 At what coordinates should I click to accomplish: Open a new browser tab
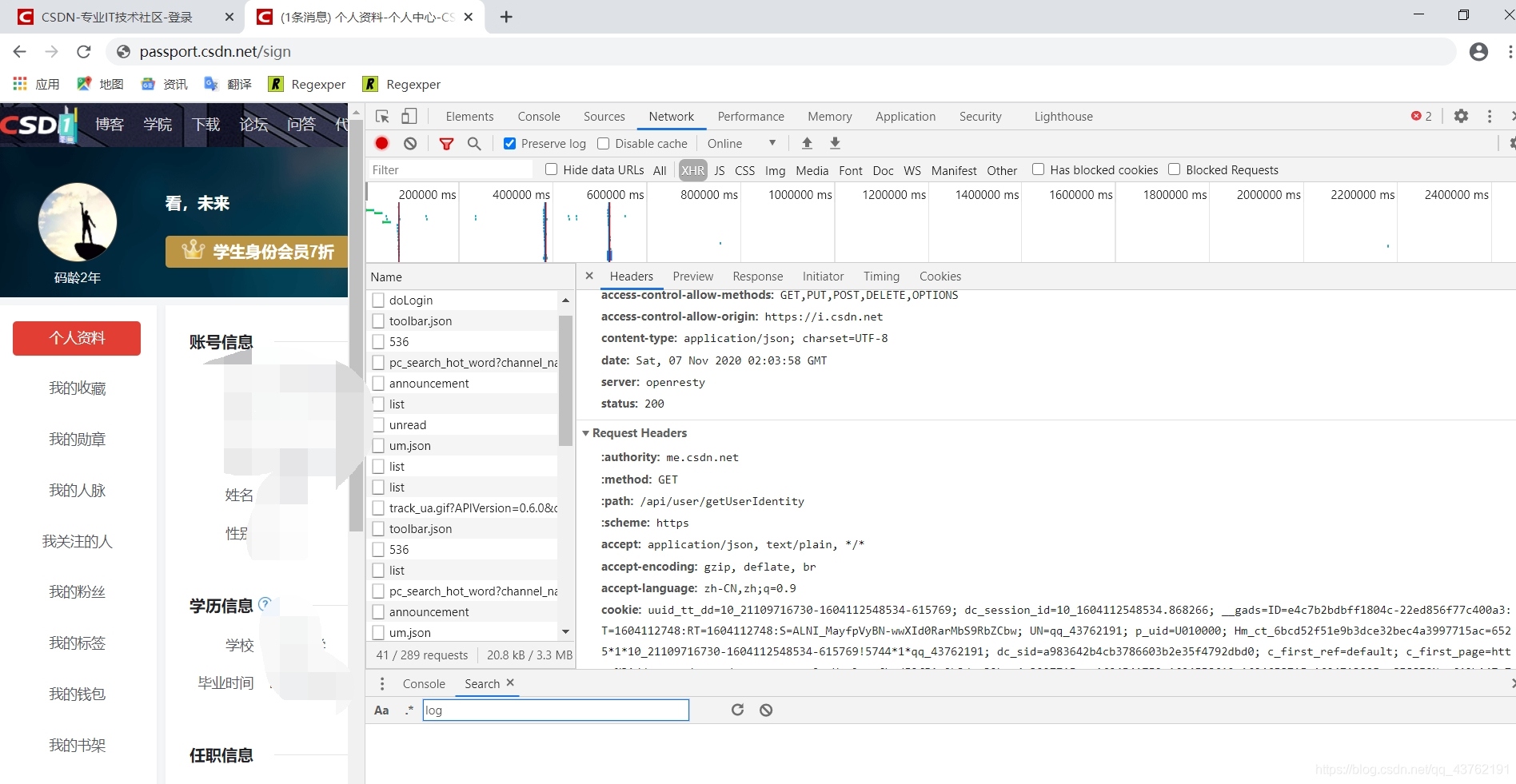coord(506,17)
